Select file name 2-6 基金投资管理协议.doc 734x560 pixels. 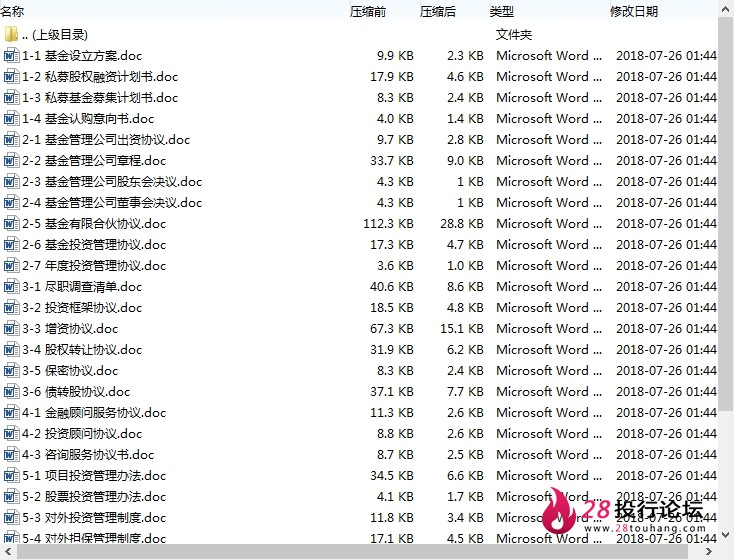pos(94,245)
